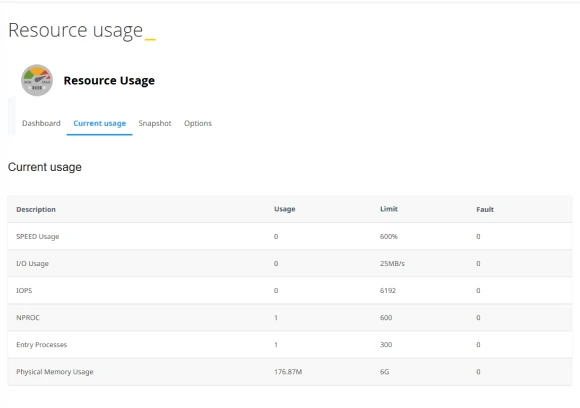Screen dimensions: 580x408
Task: Switch to the Dashboard tab
Action: 41,123
